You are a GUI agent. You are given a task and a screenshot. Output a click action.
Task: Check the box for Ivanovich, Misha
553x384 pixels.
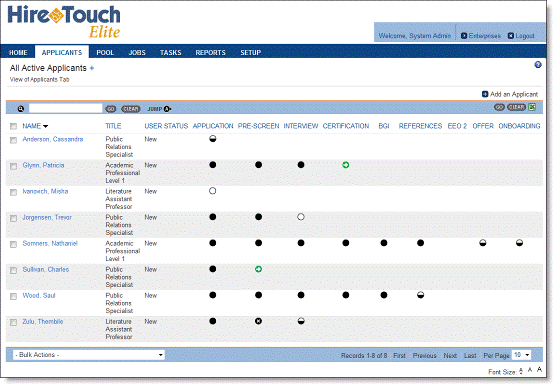13,193
